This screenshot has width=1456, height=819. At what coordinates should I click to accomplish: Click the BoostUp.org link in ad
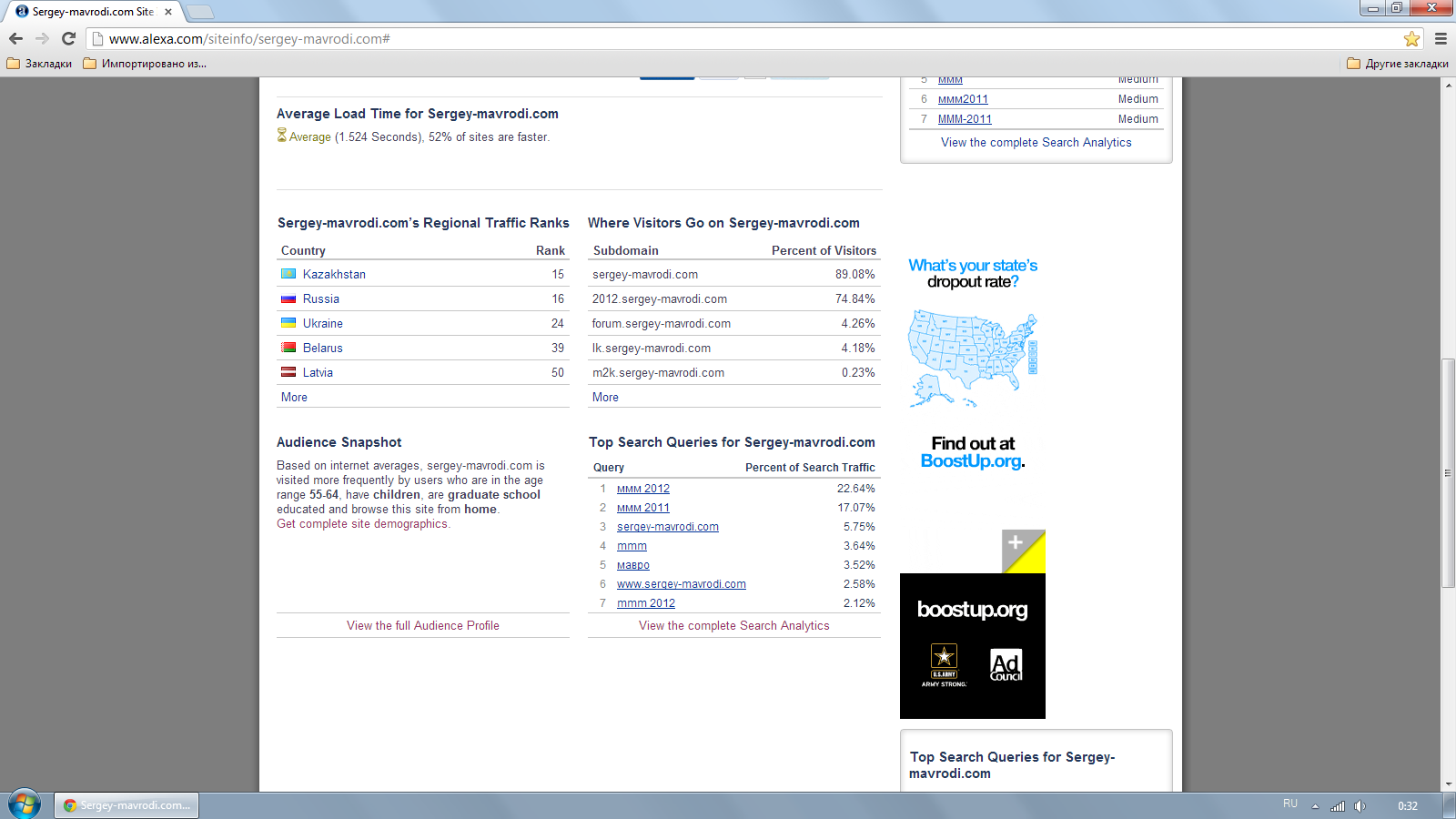tap(971, 460)
